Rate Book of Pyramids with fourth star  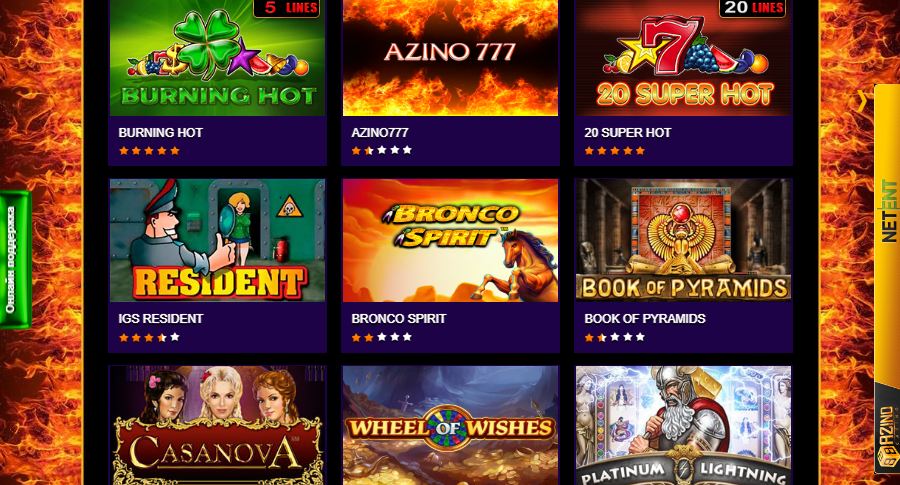(x=627, y=337)
